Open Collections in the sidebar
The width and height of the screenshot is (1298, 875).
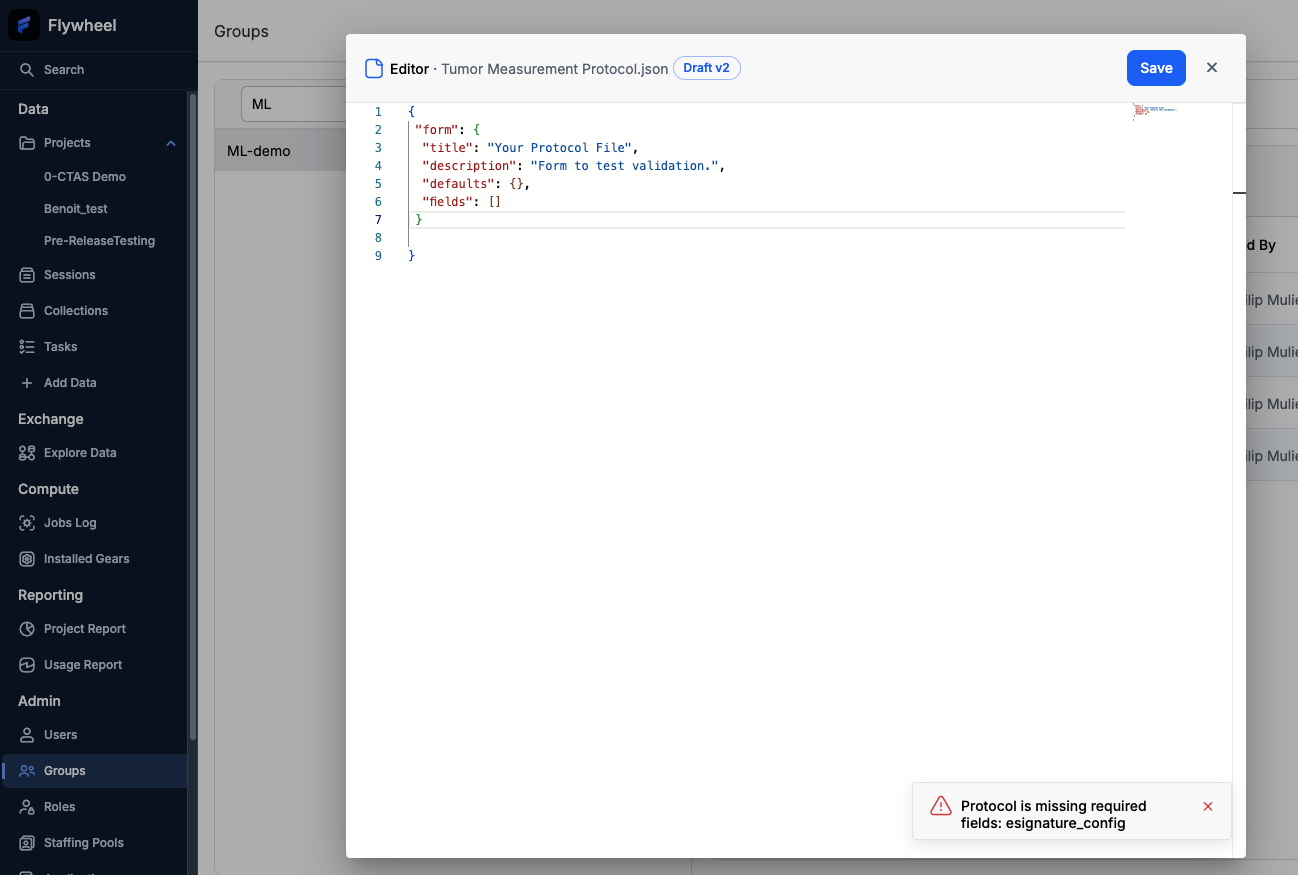(x=75, y=311)
